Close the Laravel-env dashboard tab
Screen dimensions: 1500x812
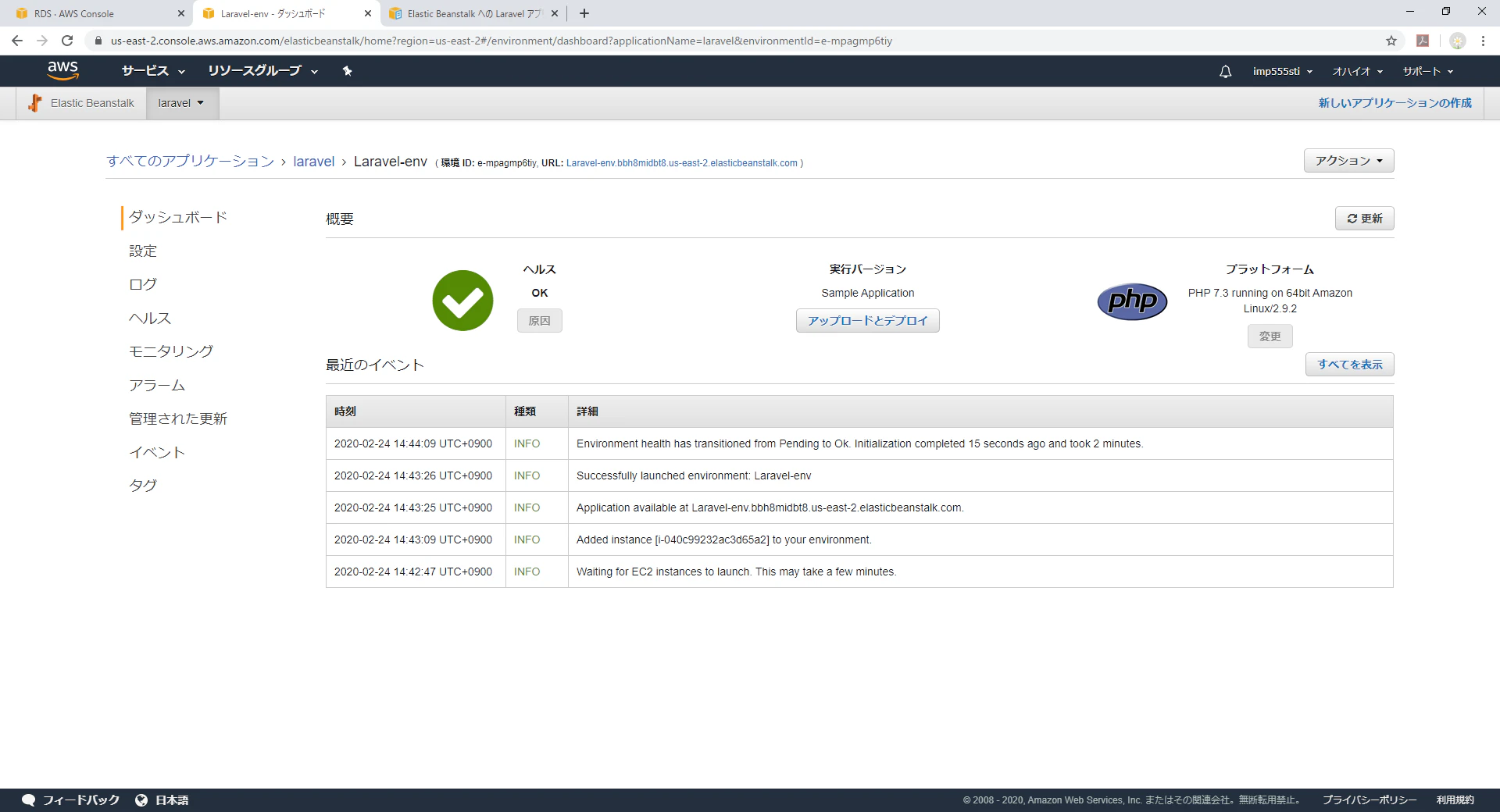[368, 13]
